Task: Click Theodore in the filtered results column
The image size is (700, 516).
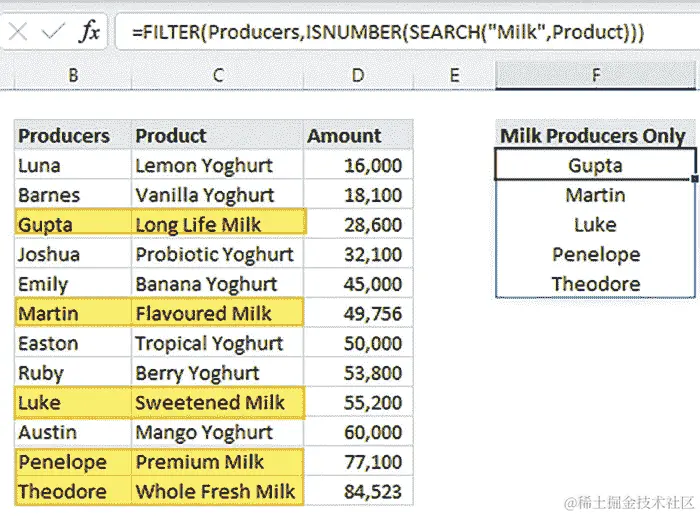Action: 596,283
